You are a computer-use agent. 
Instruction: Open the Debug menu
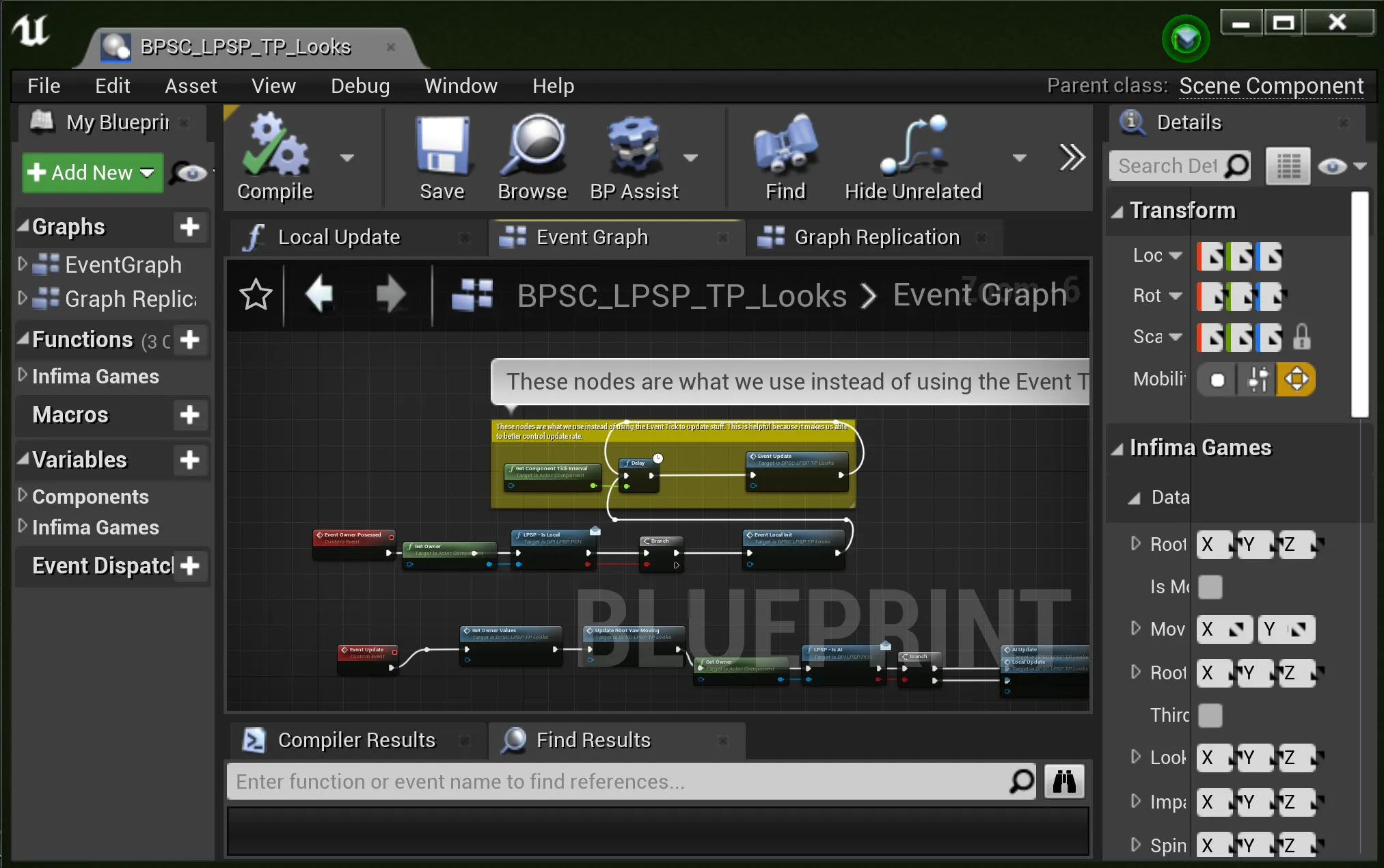pos(360,86)
